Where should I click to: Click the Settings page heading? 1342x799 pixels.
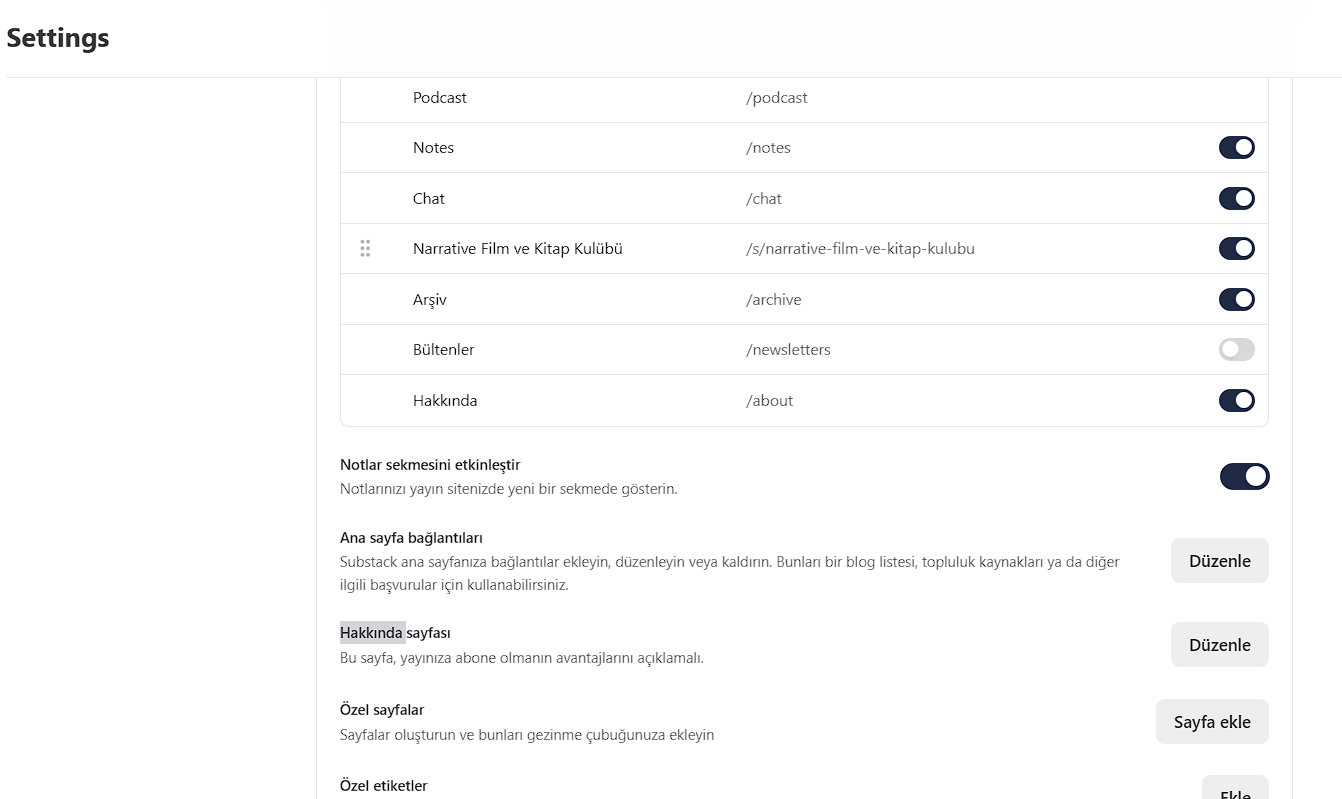point(58,38)
